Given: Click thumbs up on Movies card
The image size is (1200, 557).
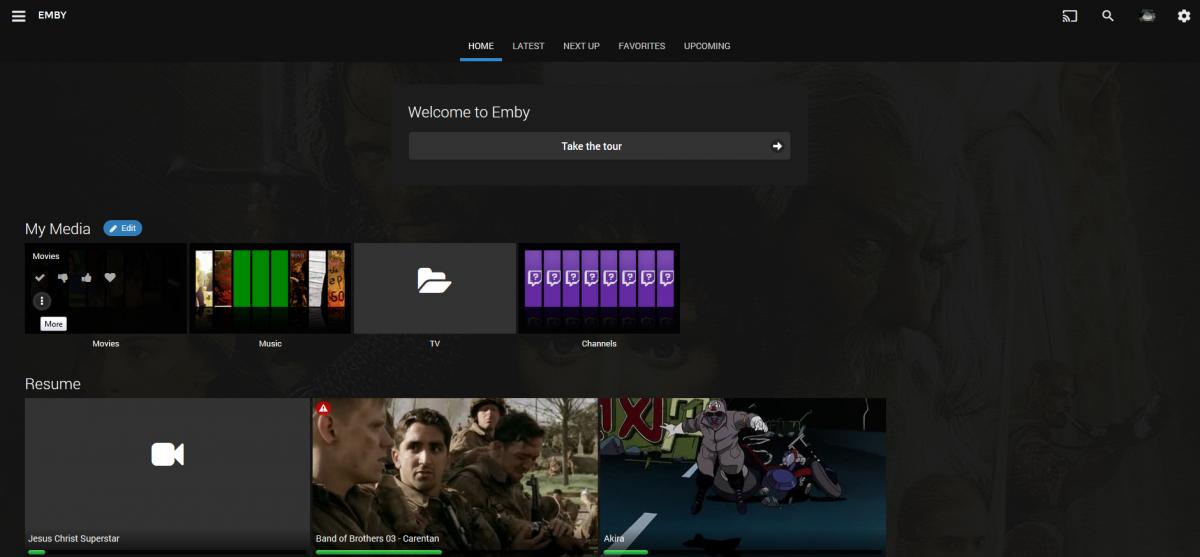Looking at the screenshot, I should pos(86,277).
